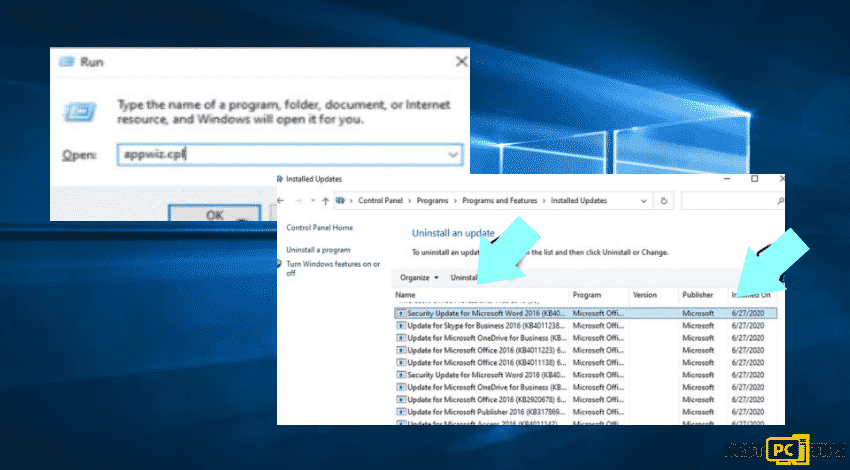850x470 pixels.
Task: Click 6/27/2020 in the Skype for Business row
Action: (748, 326)
